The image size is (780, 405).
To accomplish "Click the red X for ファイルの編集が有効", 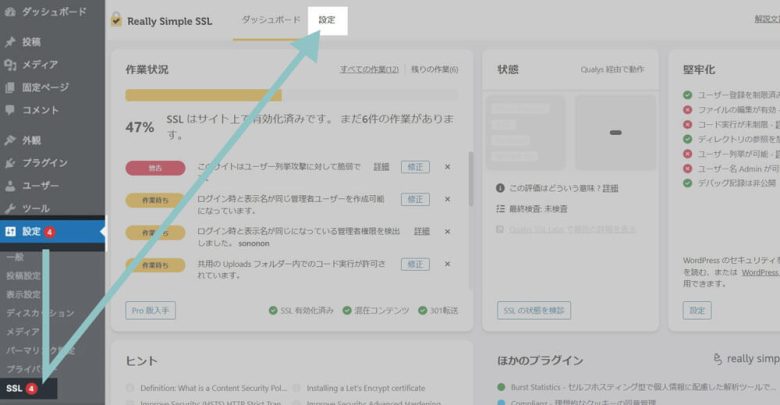I will pos(687,109).
